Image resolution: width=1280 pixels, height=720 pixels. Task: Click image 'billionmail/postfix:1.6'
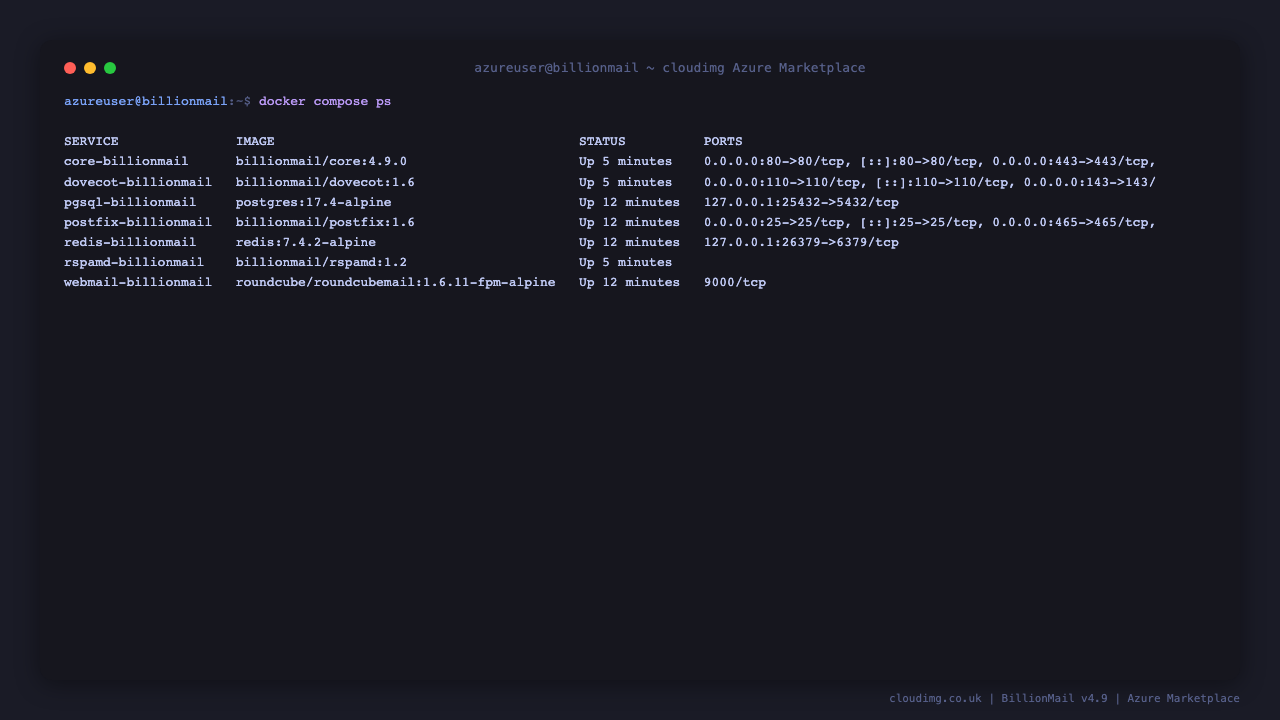pyautogui.click(x=325, y=222)
